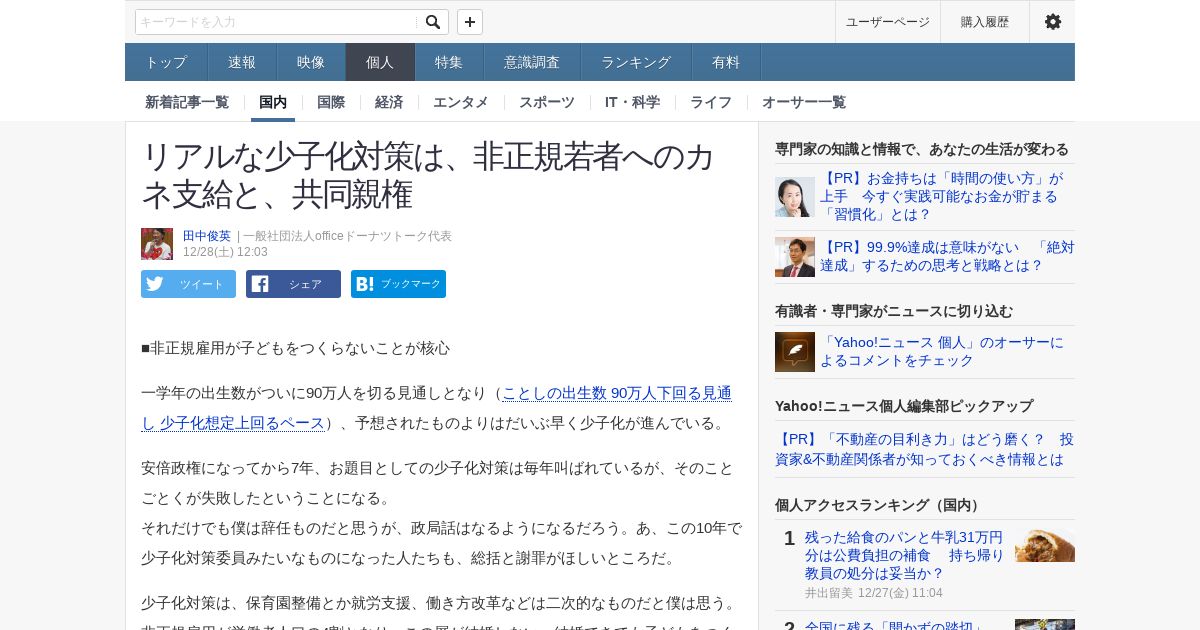1200x630 pixels.
Task: Click author name 田中俊英
Action: [x=207, y=236]
